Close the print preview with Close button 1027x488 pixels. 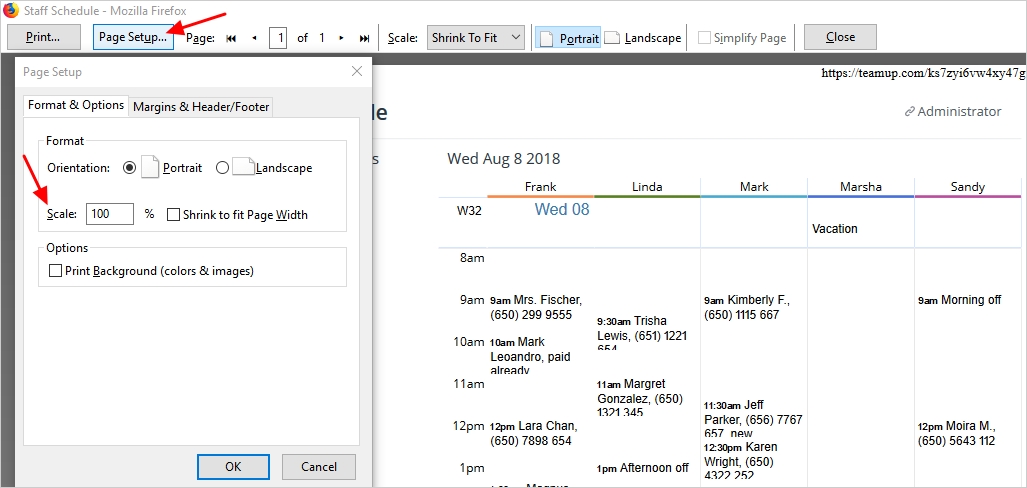(x=840, y=37)
